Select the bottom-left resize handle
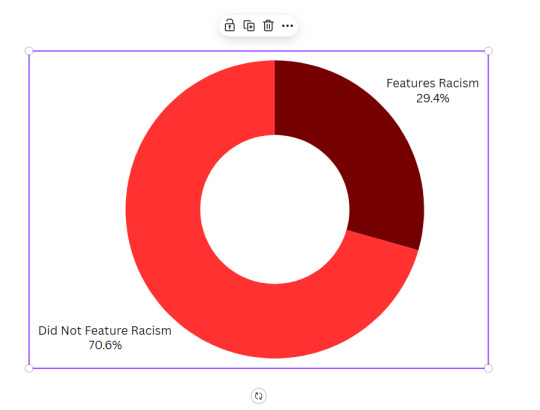This screenshot has height=410, width=540. (29, 368)
